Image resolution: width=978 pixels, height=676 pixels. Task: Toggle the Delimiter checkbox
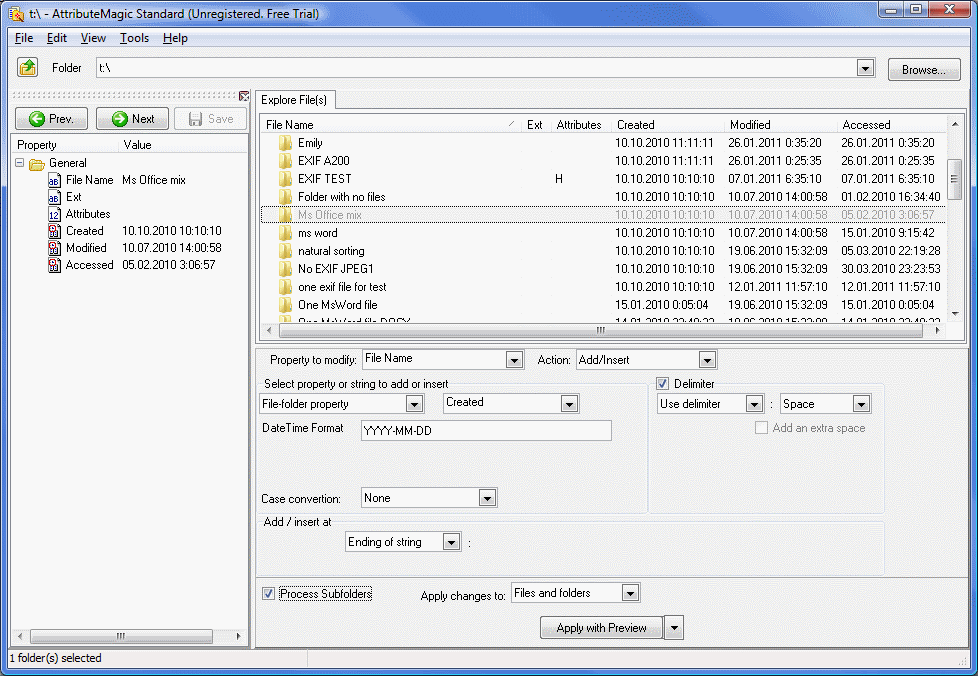[x=662, y=384]
